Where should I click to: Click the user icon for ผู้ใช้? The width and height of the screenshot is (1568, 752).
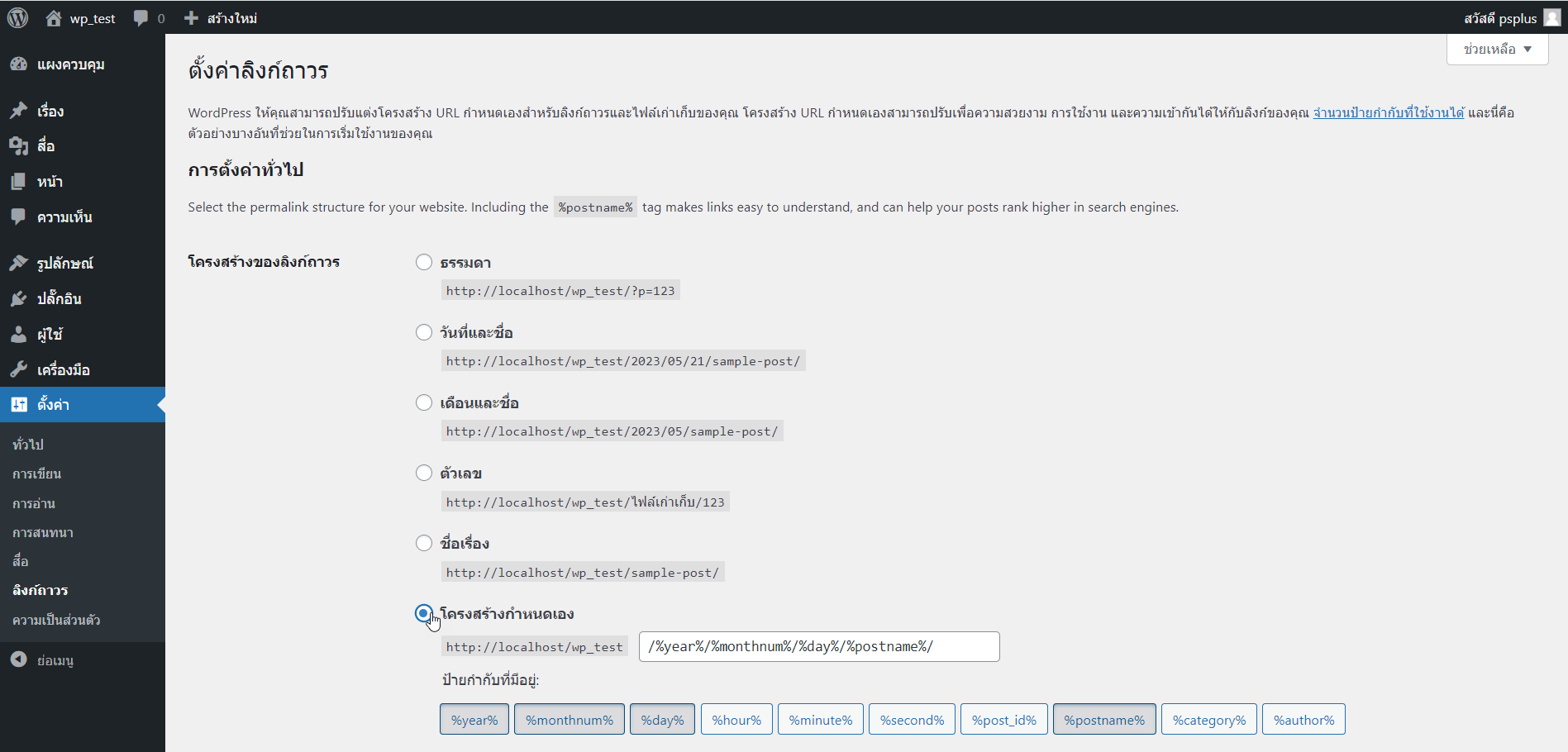[19, 334]
